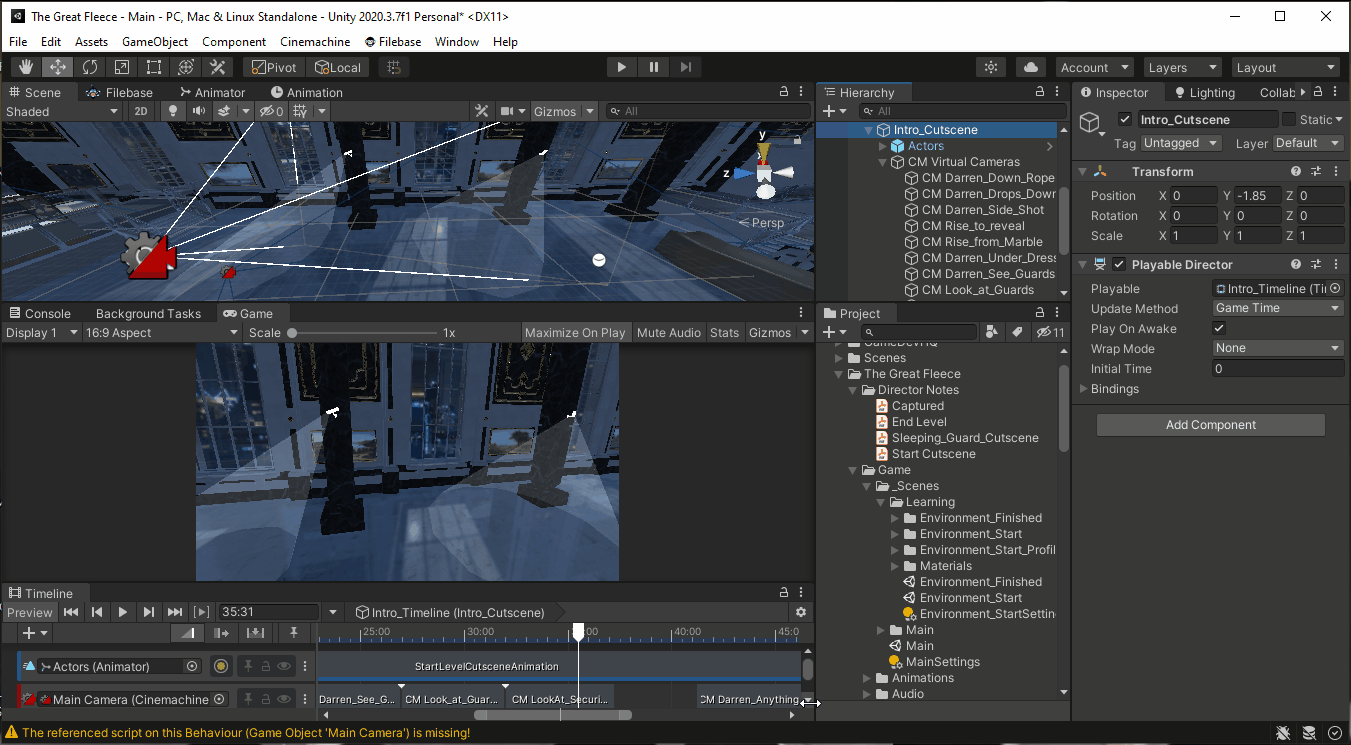Viewport: 1351px width, 745px height.
Task: Go to Timeline start button
Action: click(71, 612)
